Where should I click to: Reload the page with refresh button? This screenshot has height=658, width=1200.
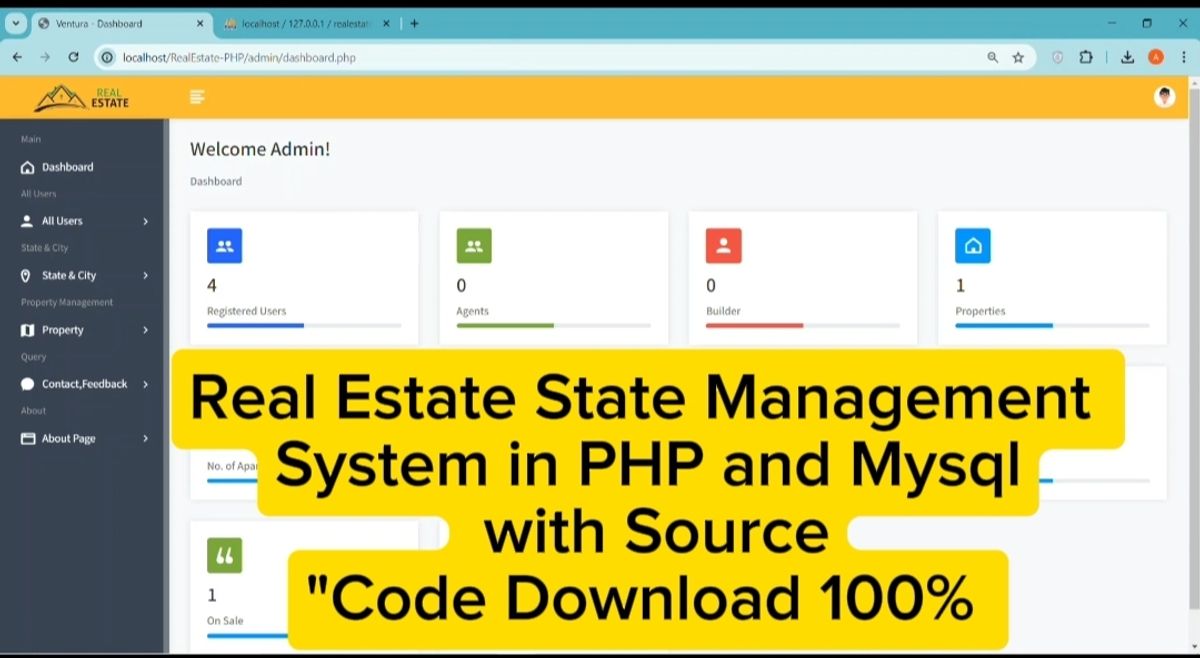coord(73,58)
